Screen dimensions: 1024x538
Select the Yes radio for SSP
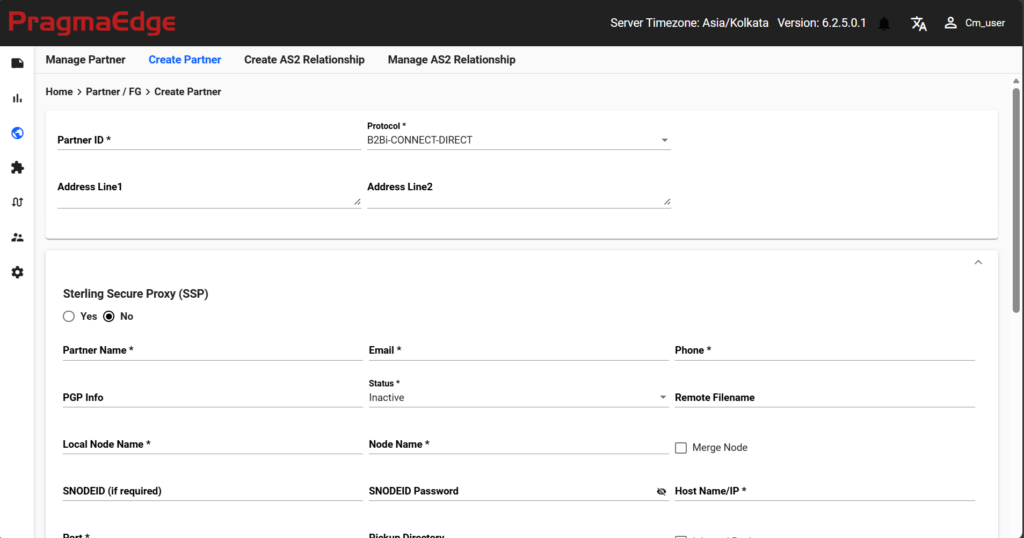[x=69, y=317]
